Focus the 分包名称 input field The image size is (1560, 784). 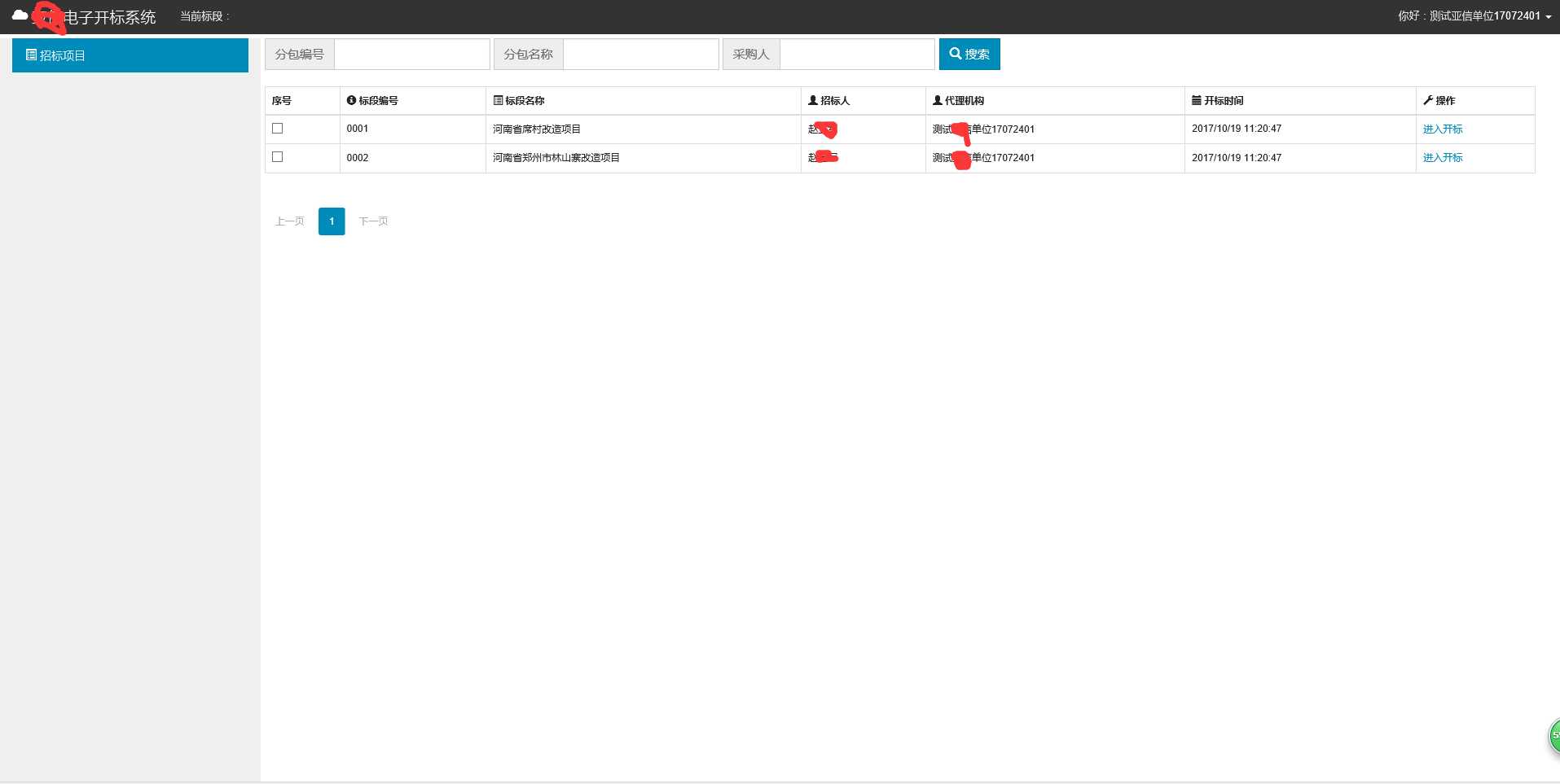click(641, 55)
